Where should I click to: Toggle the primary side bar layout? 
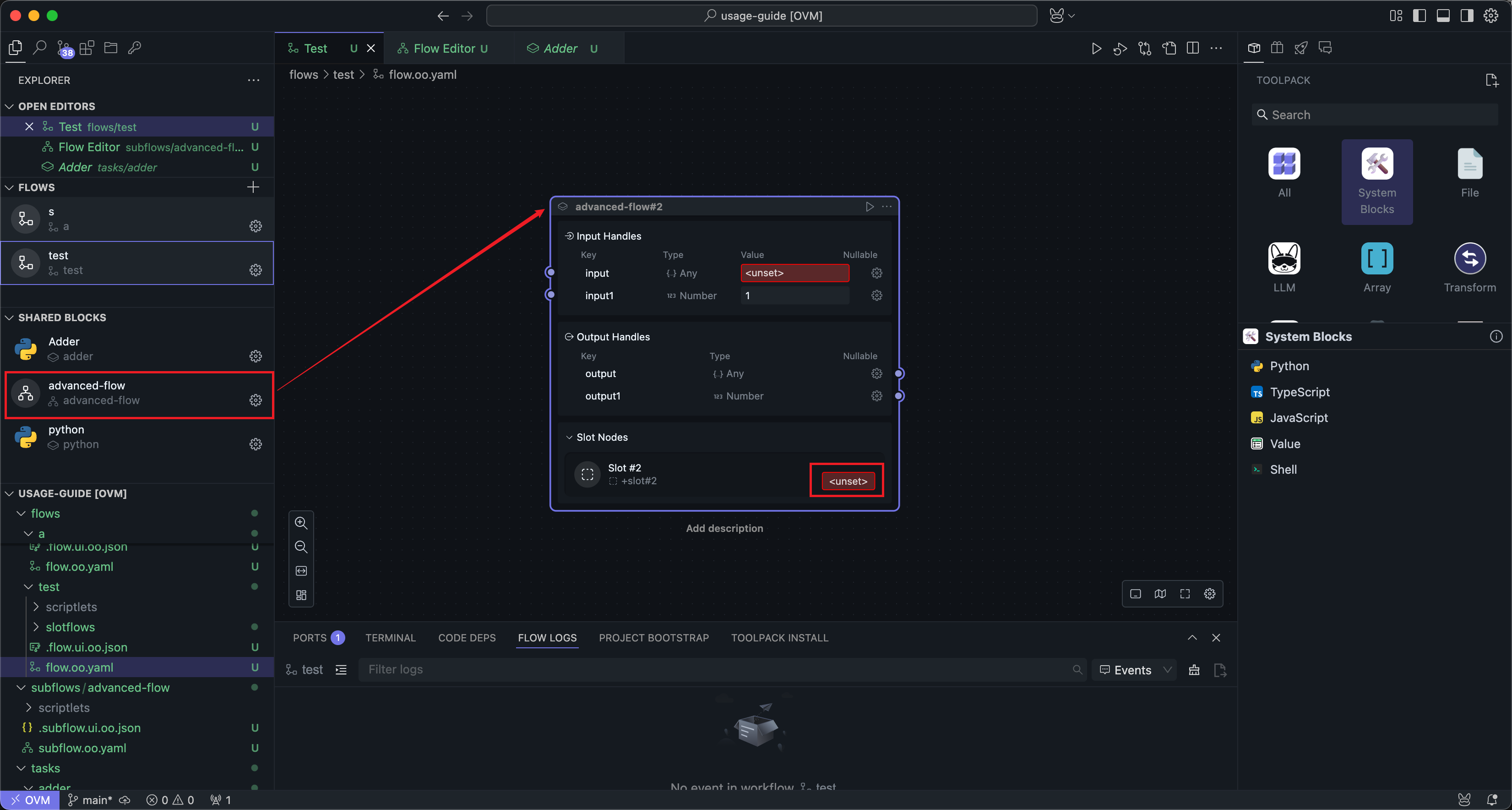point(1419,16)
